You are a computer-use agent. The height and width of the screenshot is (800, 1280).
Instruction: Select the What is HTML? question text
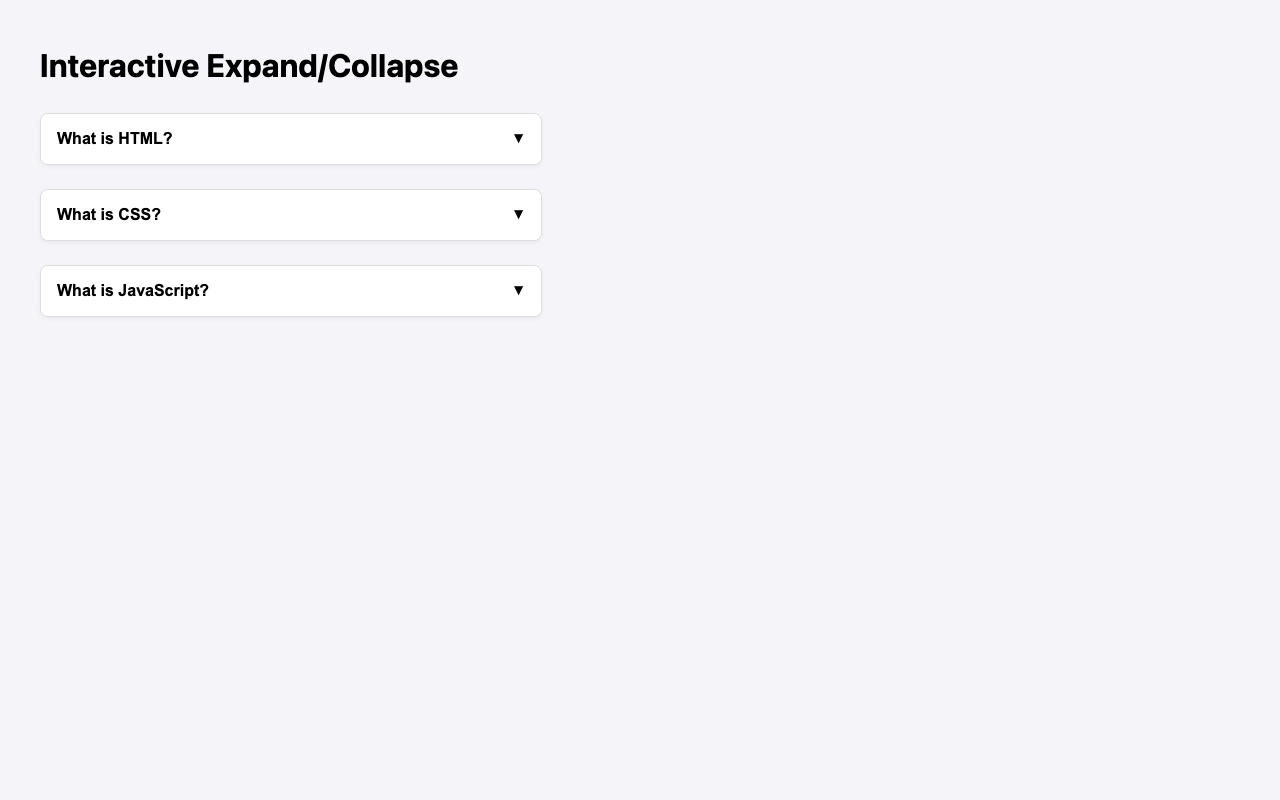115,138
